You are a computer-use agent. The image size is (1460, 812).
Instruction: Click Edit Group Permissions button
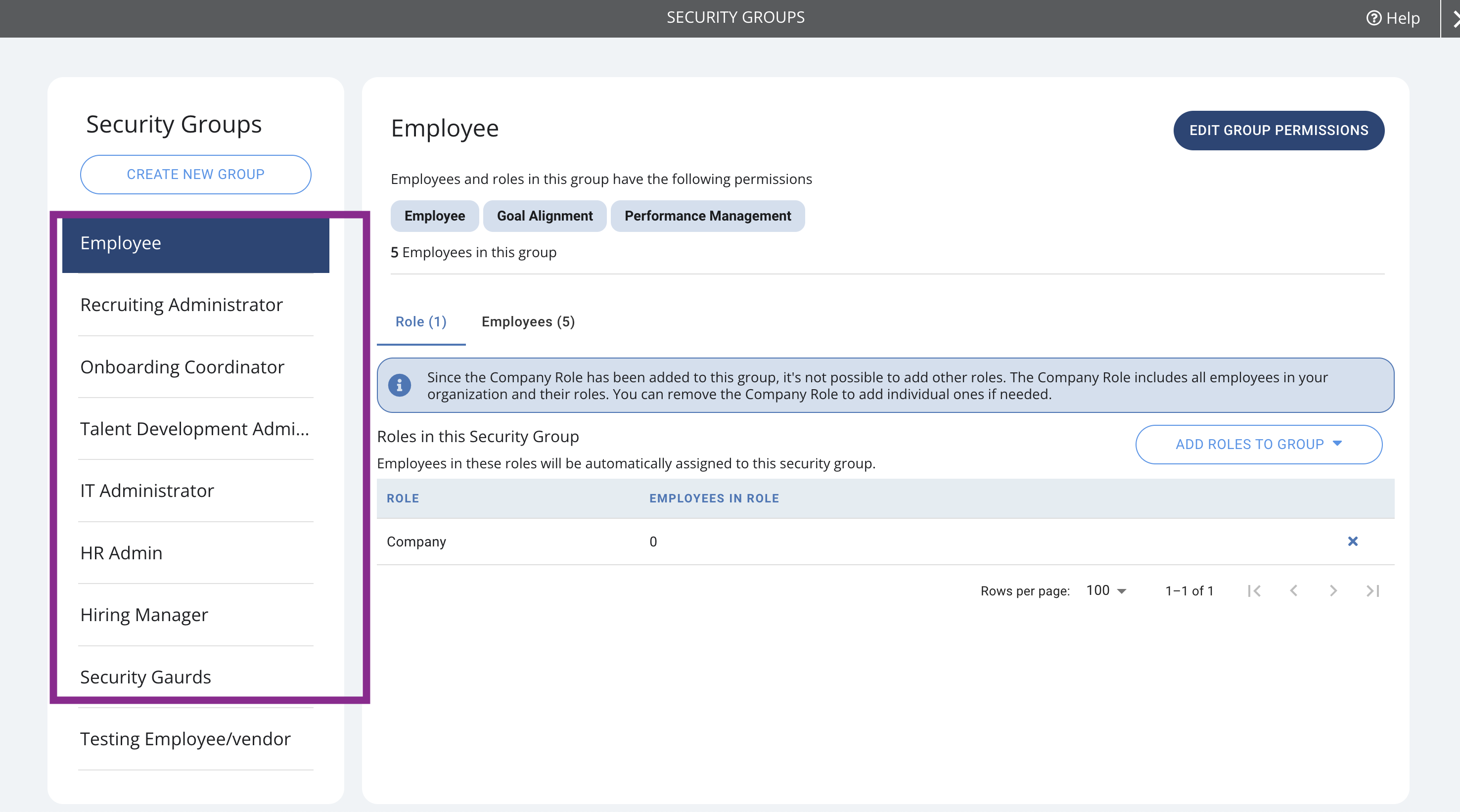1278,131
